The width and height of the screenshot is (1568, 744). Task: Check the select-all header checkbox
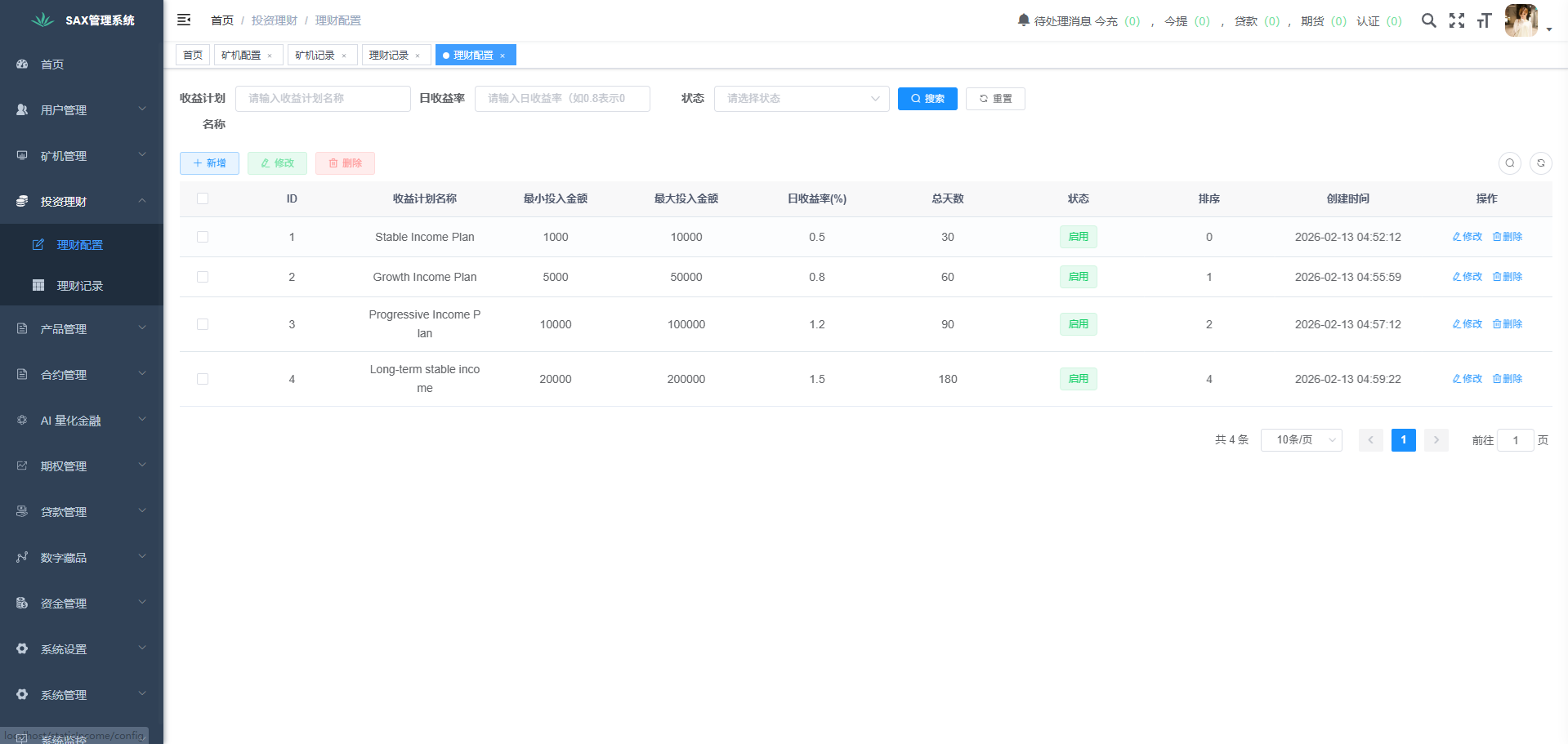pos(203,198)
